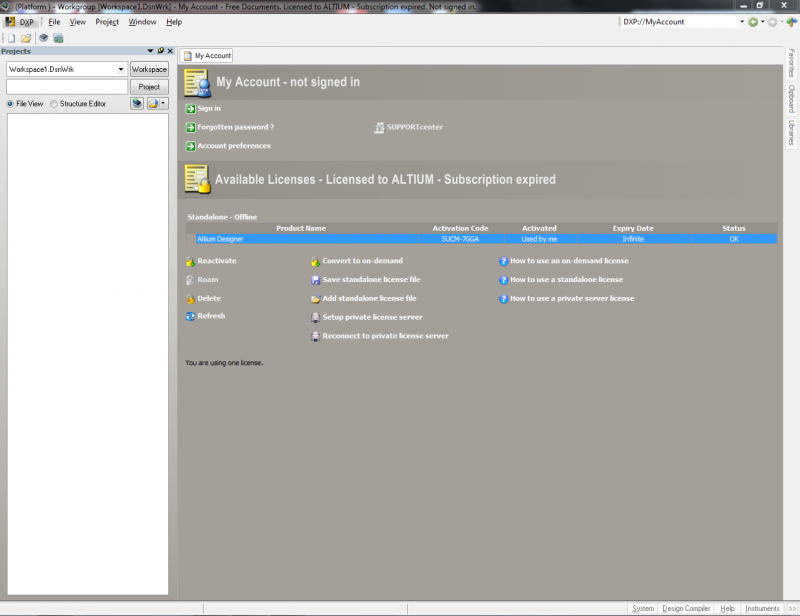Expand the folder display options arrow
Screen dimensions: 800x616
(163, 104)
